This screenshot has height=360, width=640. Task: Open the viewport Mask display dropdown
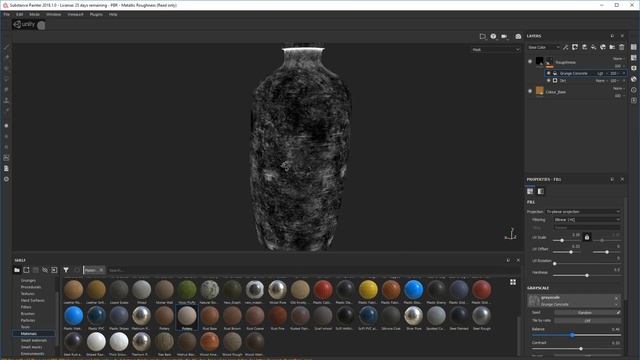click(x=496, y=50)
